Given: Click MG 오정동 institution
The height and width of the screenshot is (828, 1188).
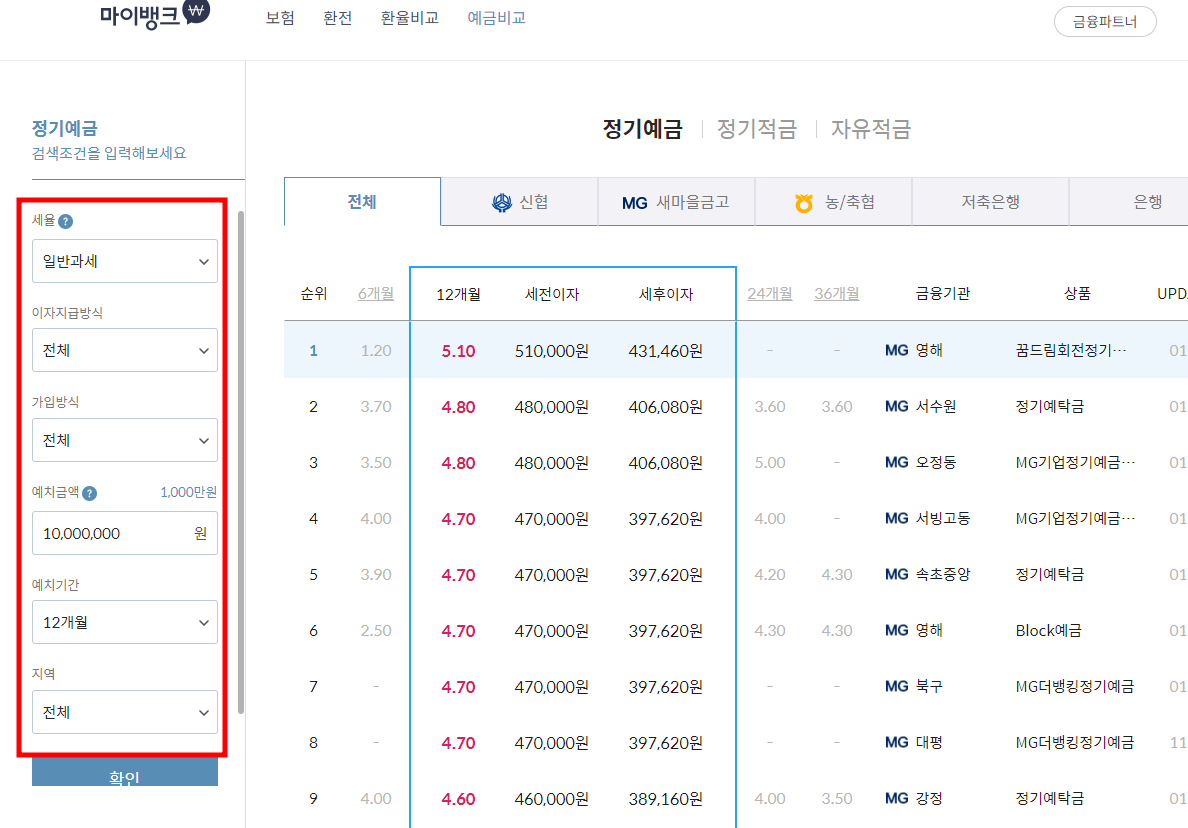Looking at the screenshot, I should [921, 463].
